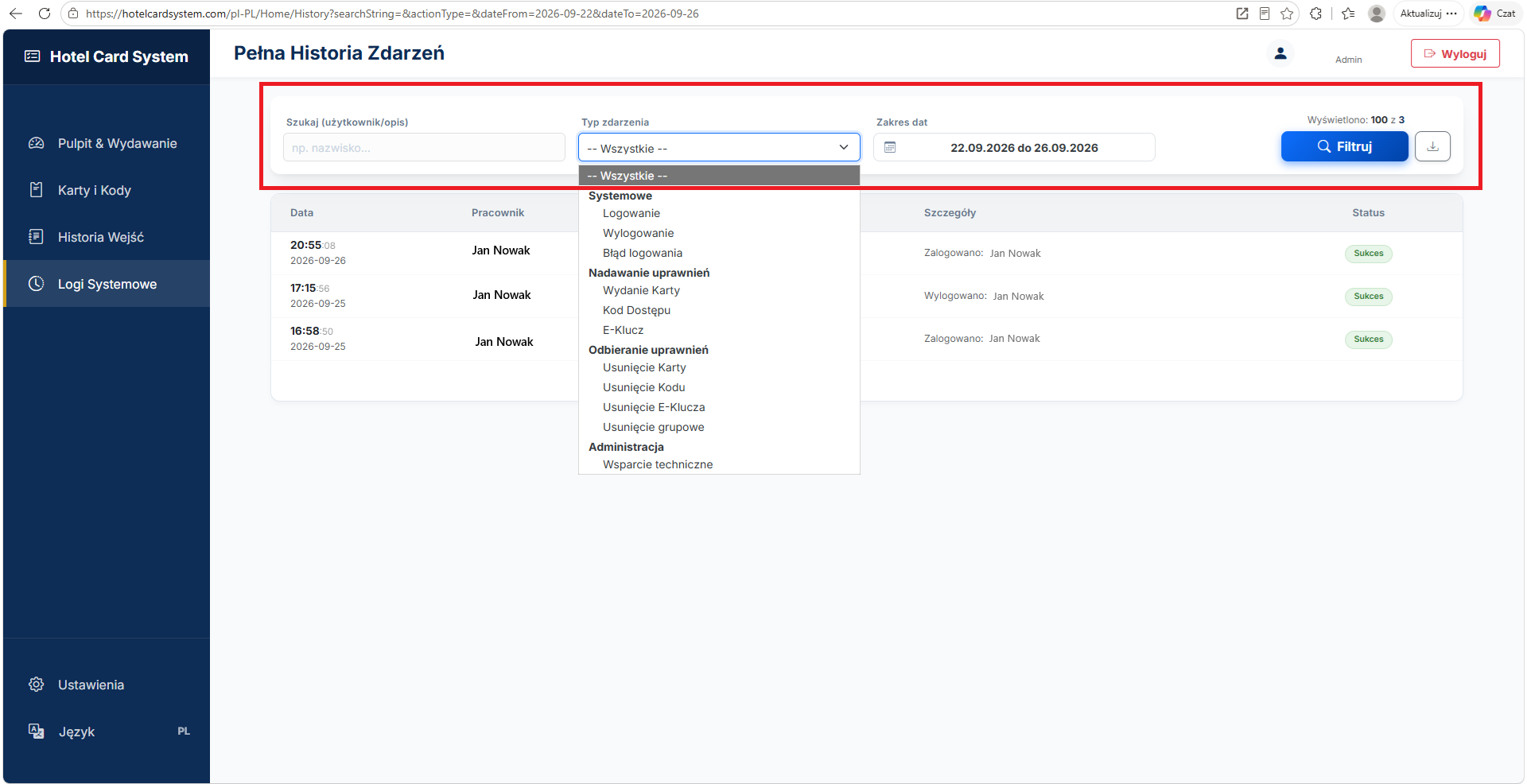Image resolution: width=1527 pixels, height=784 pixels.
Task: Choose Logowanie event type
Action: (719, 213)
